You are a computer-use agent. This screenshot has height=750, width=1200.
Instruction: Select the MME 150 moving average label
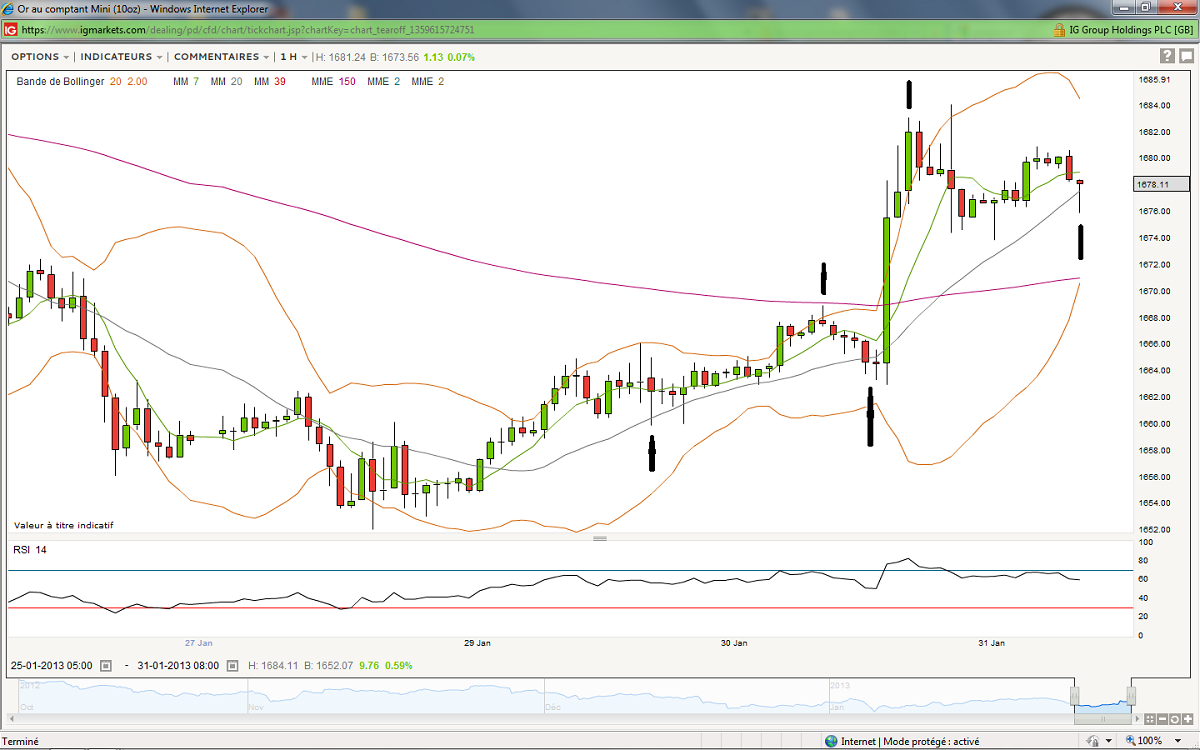tap(333, 81)
